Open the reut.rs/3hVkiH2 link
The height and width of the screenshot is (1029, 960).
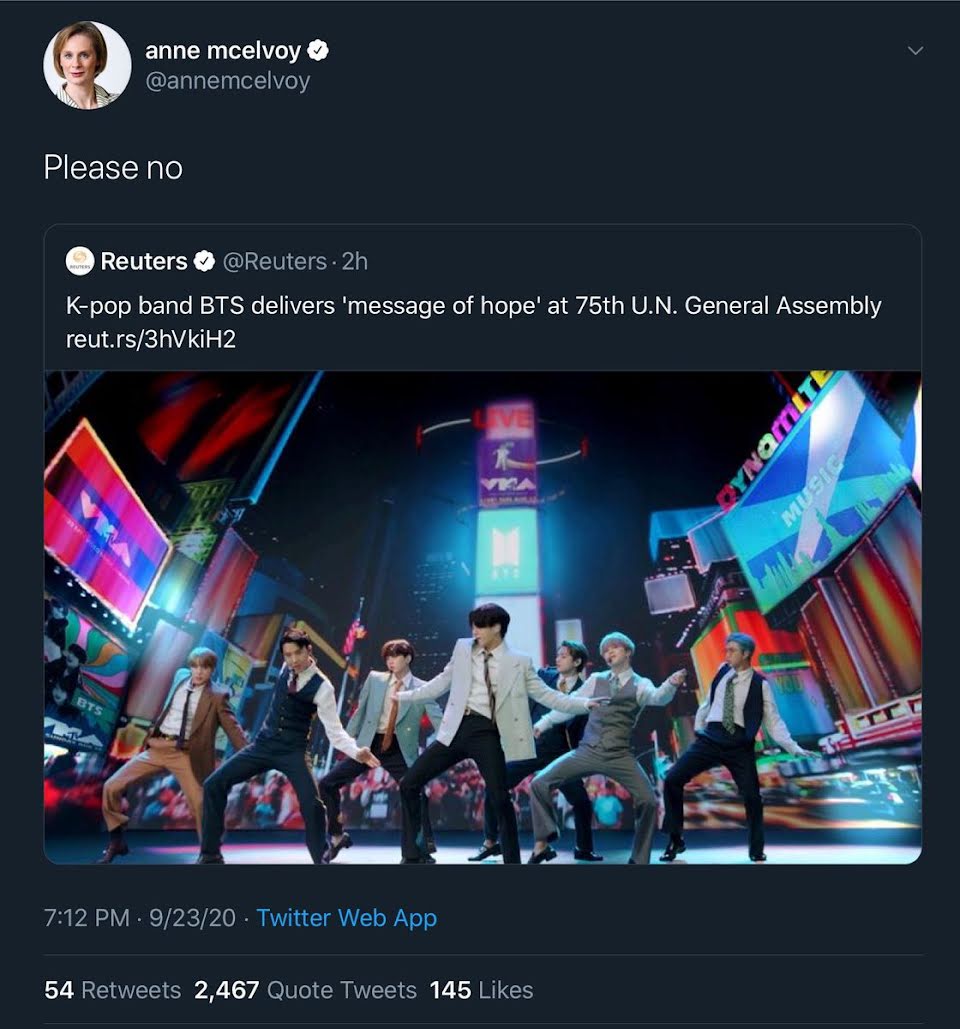tap(150, 339)
